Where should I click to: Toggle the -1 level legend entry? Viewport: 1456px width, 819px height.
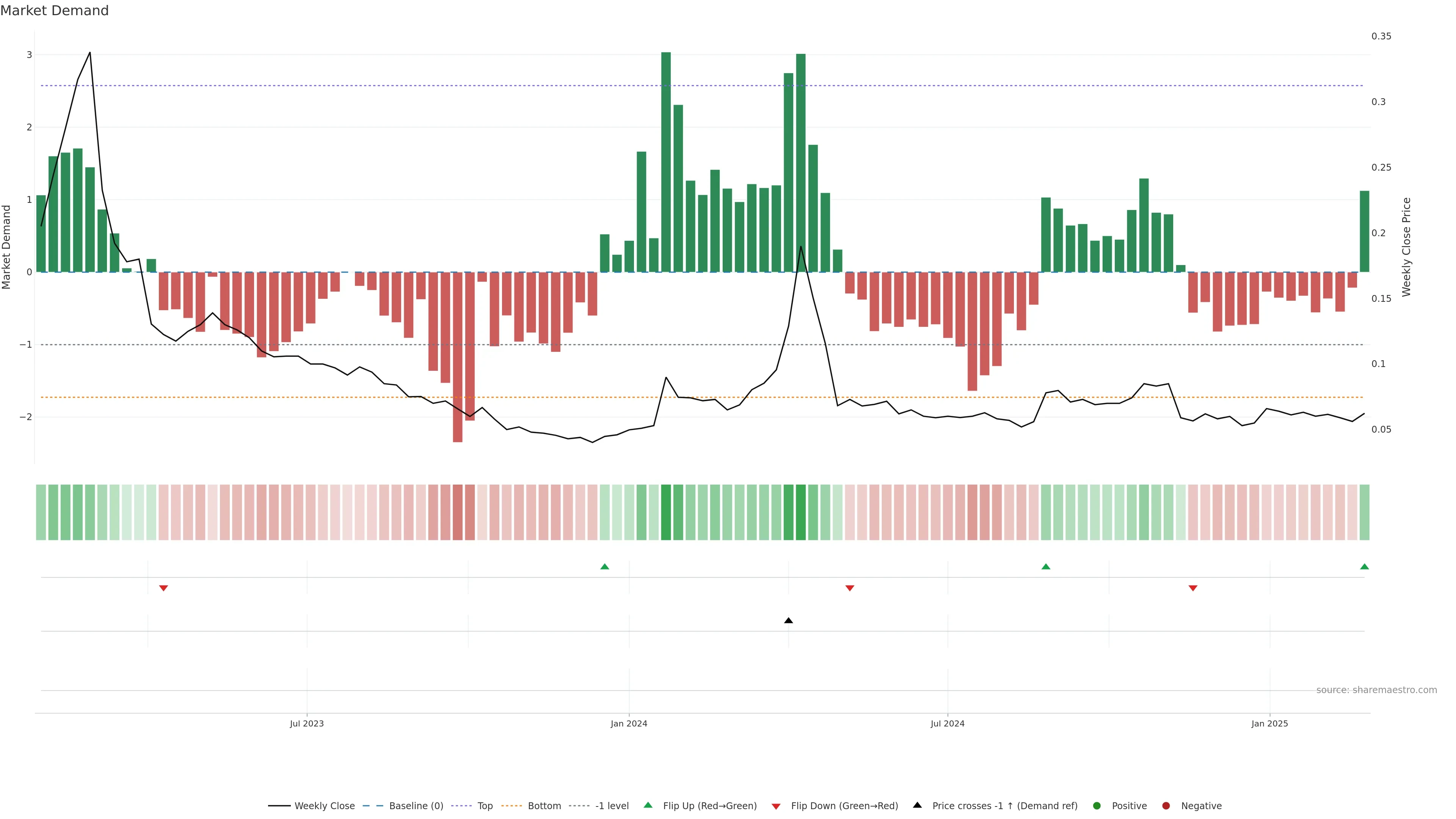612,806
